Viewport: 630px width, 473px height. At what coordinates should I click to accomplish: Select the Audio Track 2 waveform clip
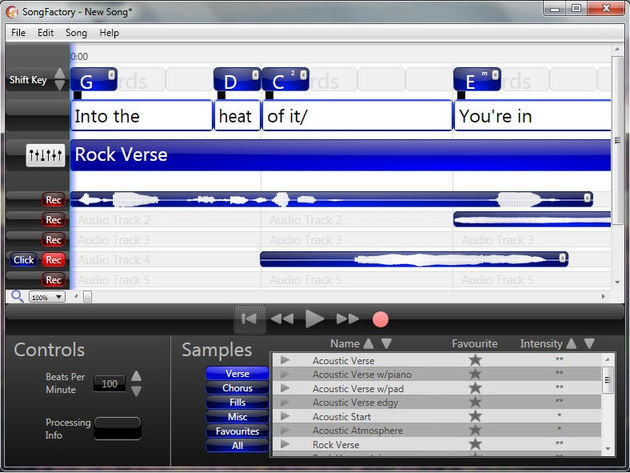coord(532,220)
